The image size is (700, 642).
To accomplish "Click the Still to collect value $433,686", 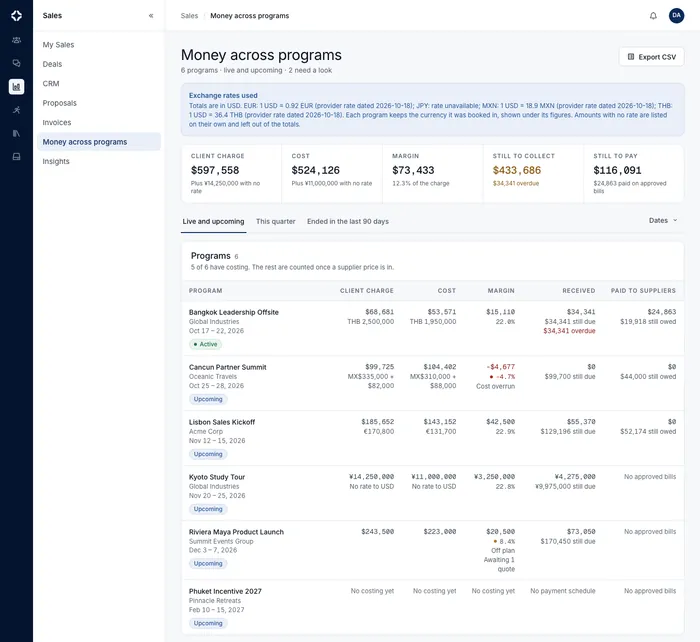I will 517,170.
